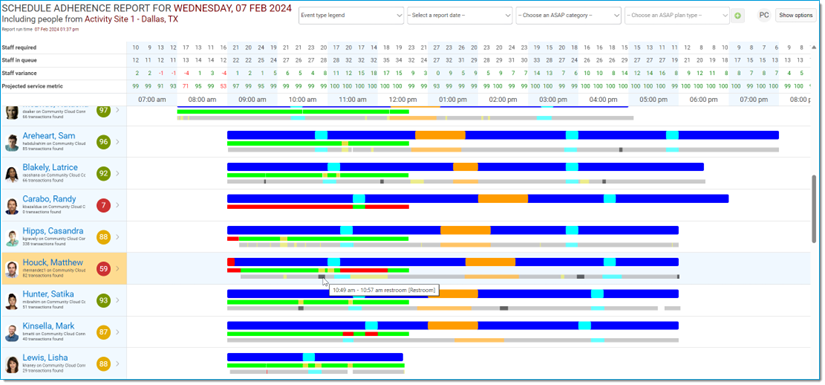The width and height of the screenshot is (825, 385).
Task: Click Blakely, Latrice's orange lunch block
Action: (466, 167)
